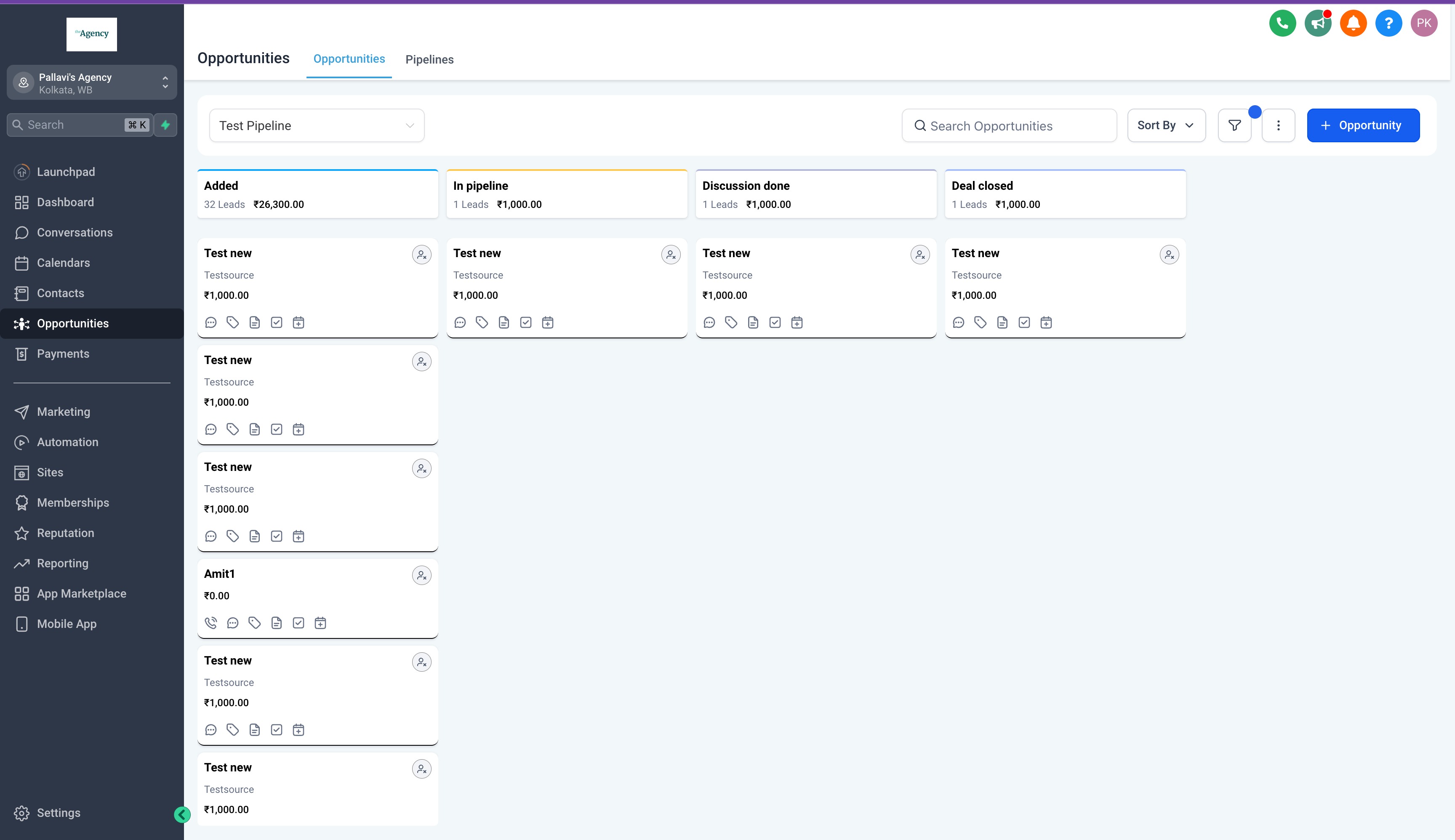Screen dimensions: 1455x840
Task: Click the filter funnel icon
Action: pos(1234,125)
